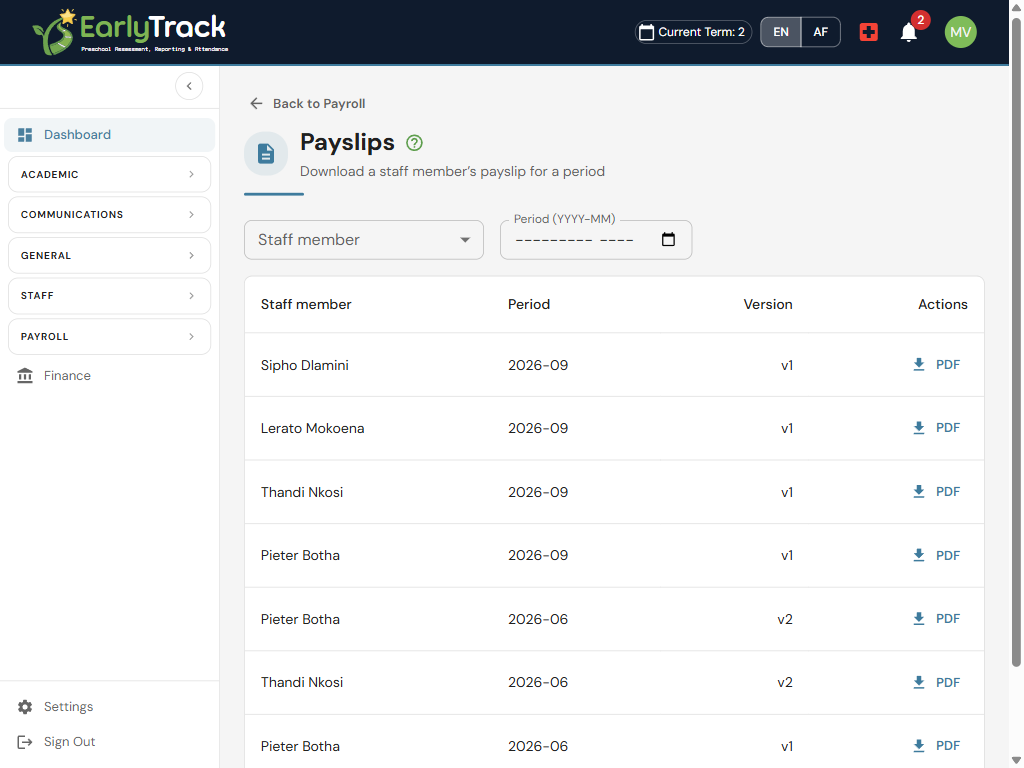Select the Lerato Mokoena name cell
This screenshot has width=1024, height=768.
(312, 428)
